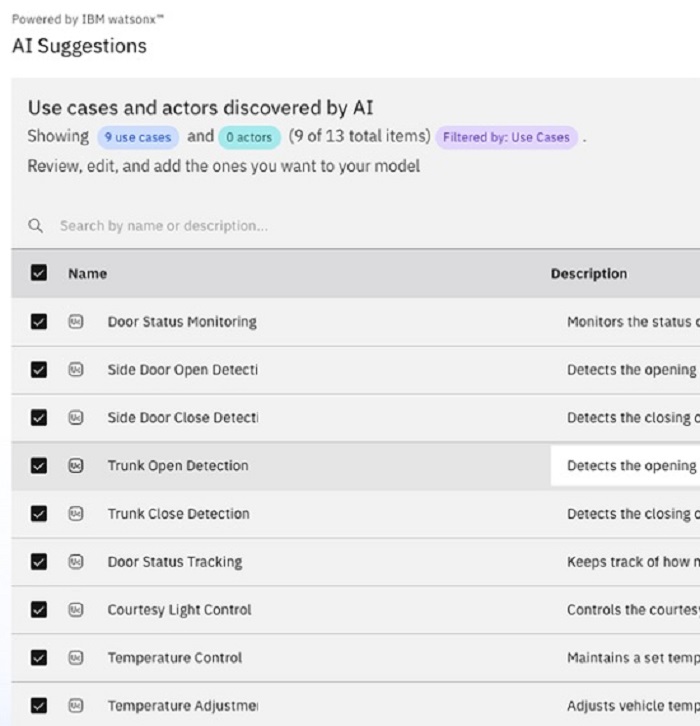Click the use case icon beside Side Door Close Detection

click(76, 418)
